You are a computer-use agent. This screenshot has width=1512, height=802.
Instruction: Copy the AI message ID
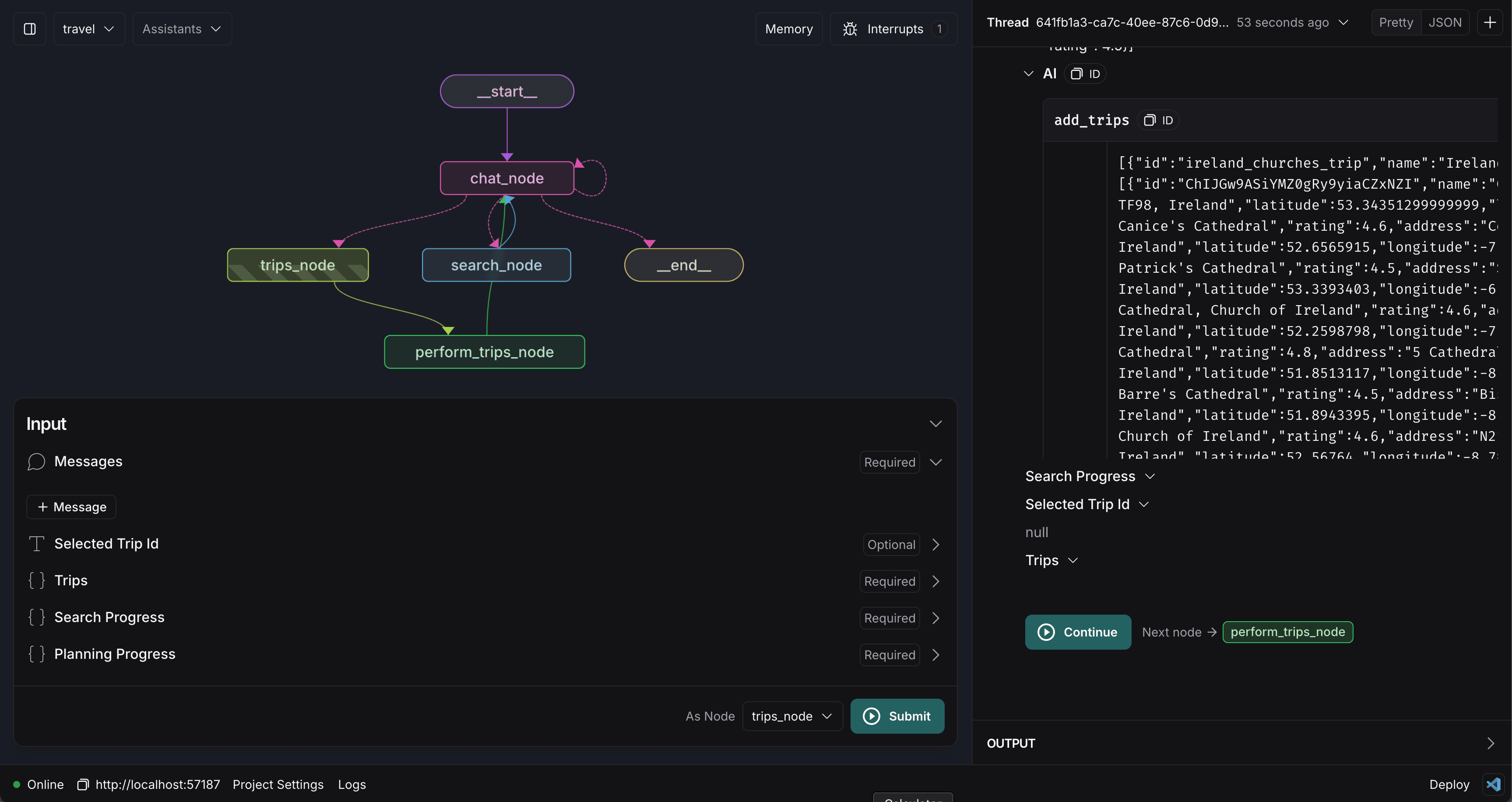pos(1085,74)
